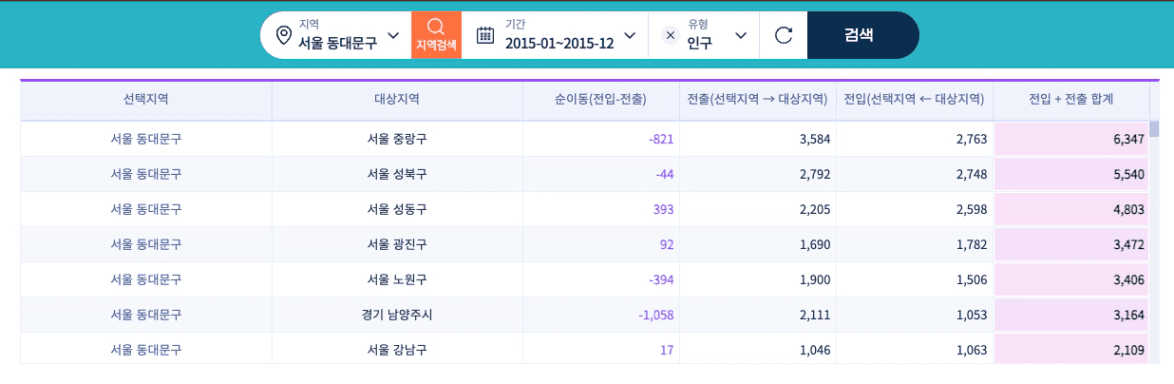
Task: Select the 서울 광진구 row cell
Action: point(397,244)
